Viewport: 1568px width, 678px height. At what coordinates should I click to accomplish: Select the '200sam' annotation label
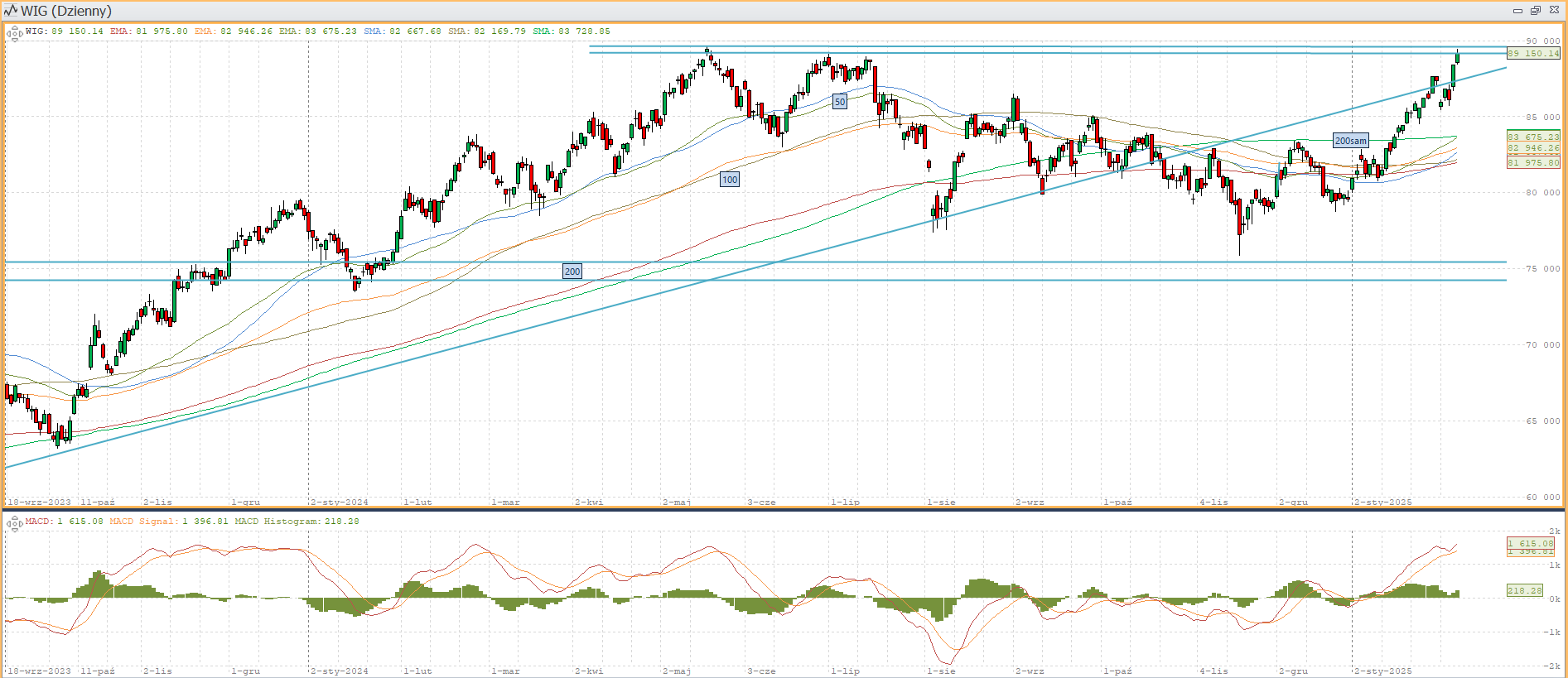1350,141
